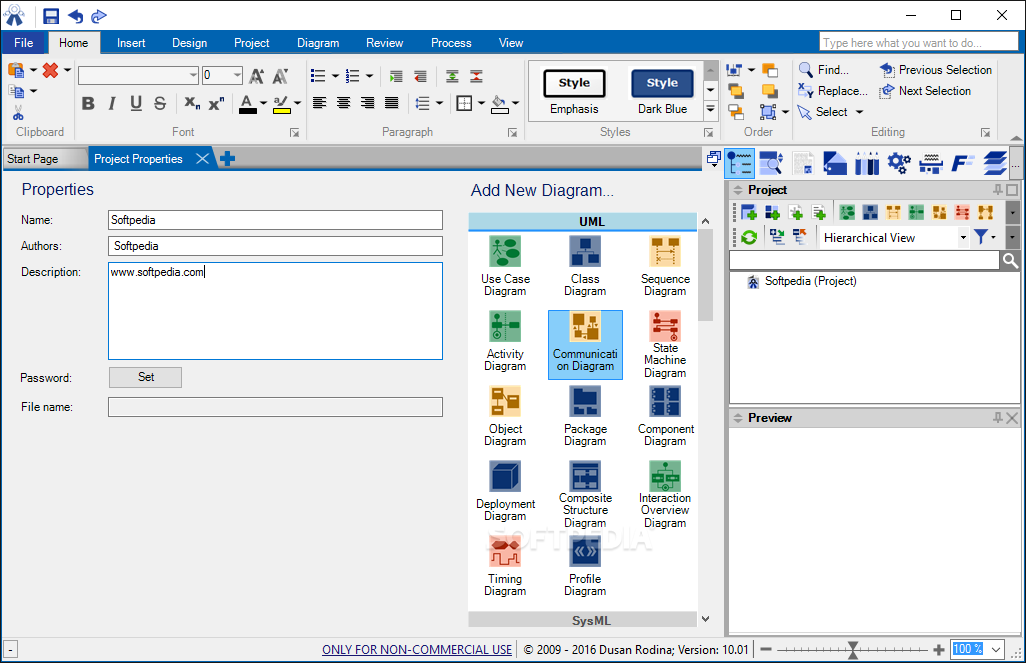Click the zoom slider handle
The width and height of the screenshot is (1026, 663).
click(853, 649)
